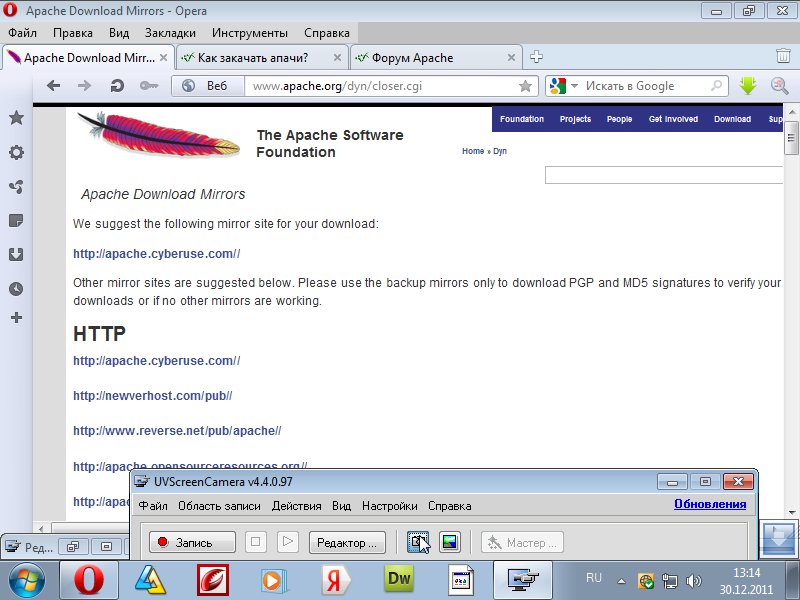This screenshot has height=600, width=800.
Task: Switch to the Форум Apache tab
Action: (x=436, y=58)
